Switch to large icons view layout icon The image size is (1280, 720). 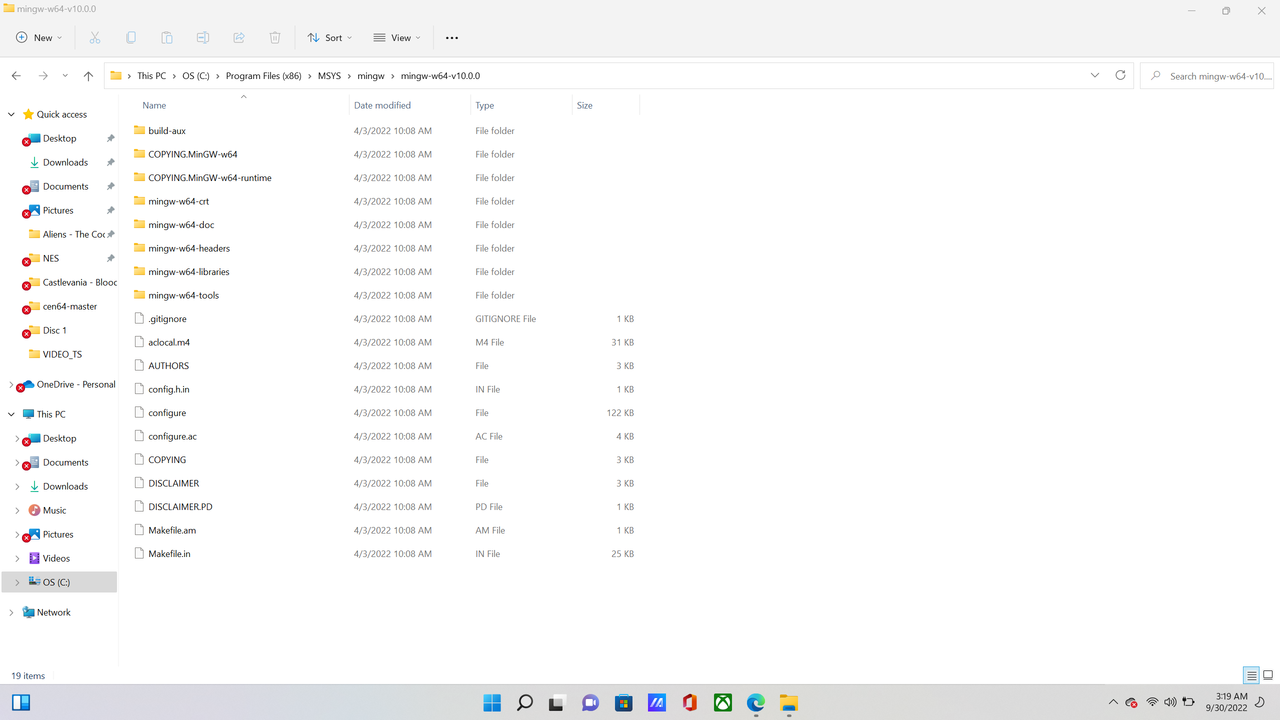click(x=1268, y=675)
